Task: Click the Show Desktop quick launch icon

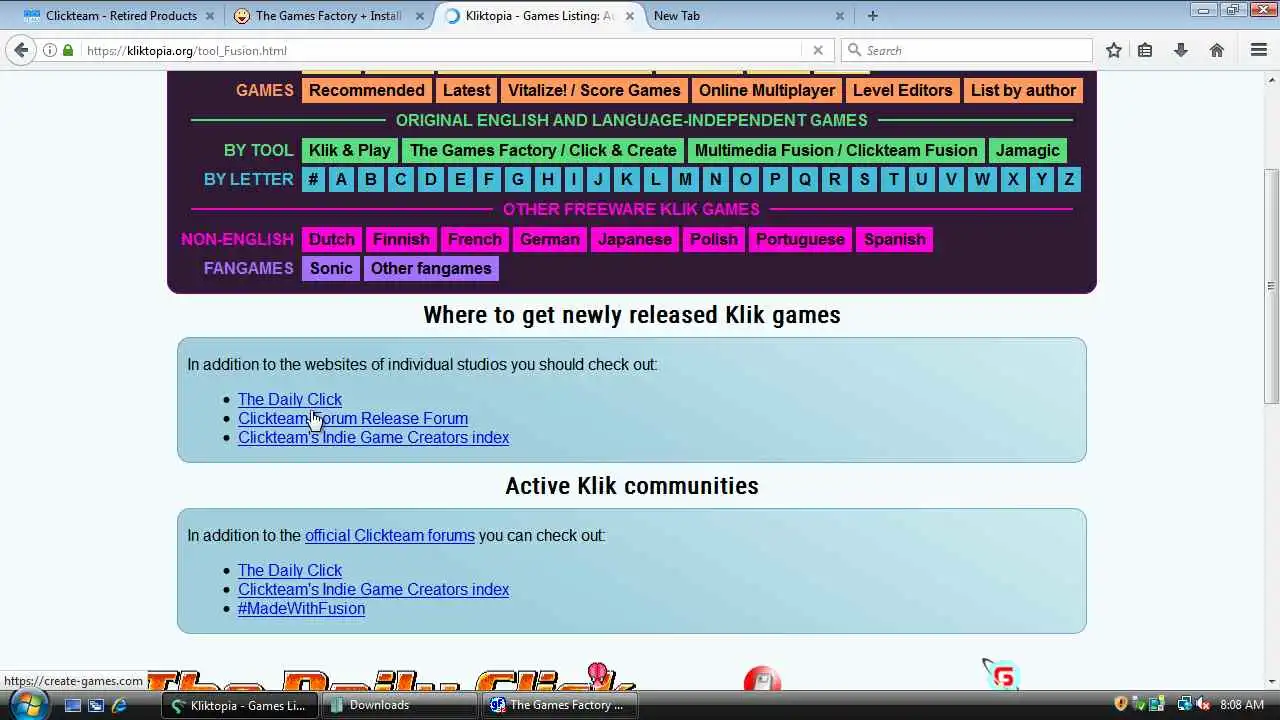Action: coord(72,705)
